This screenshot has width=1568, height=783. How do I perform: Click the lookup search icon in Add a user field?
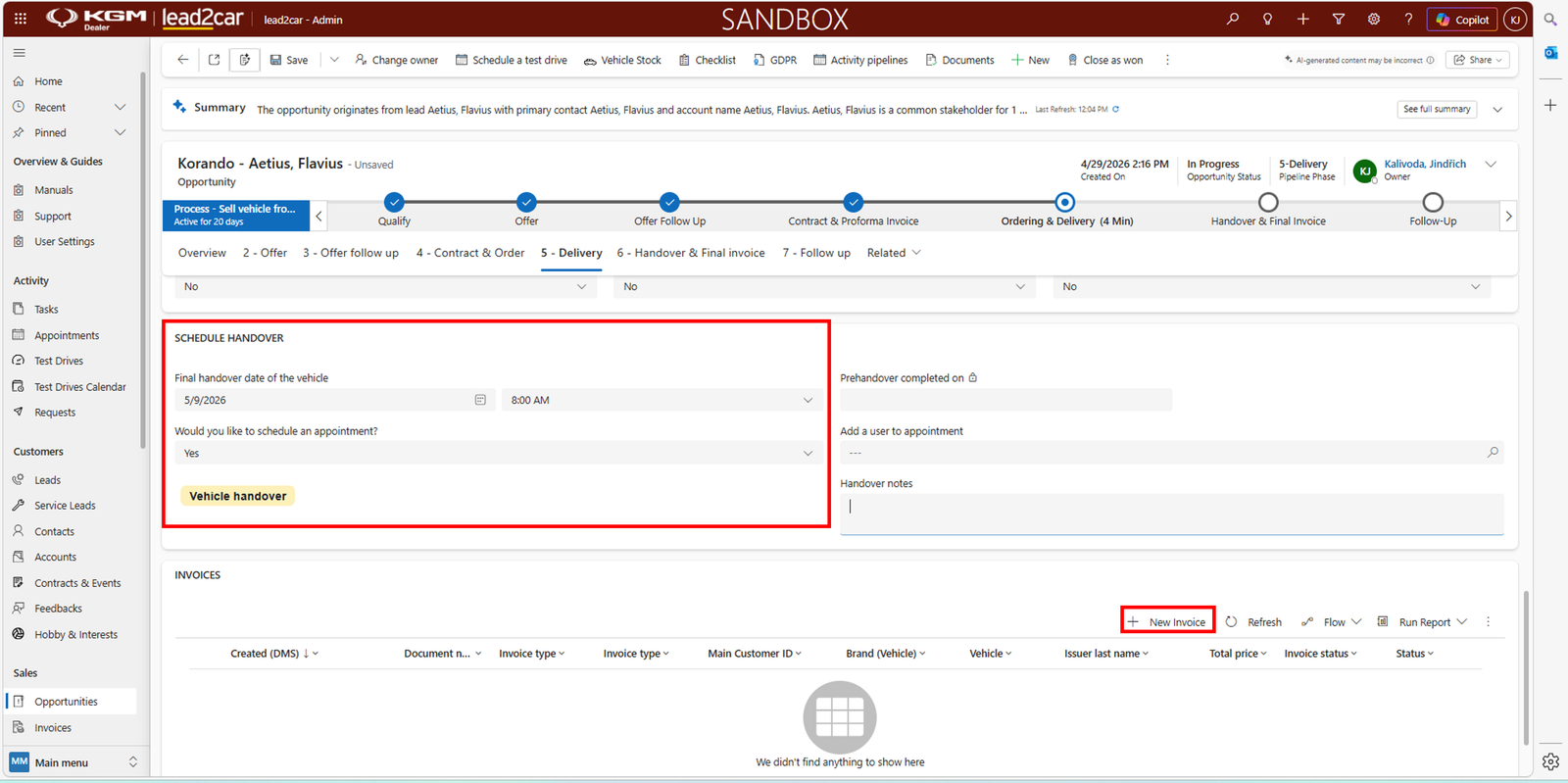[x=1493, y=453]
